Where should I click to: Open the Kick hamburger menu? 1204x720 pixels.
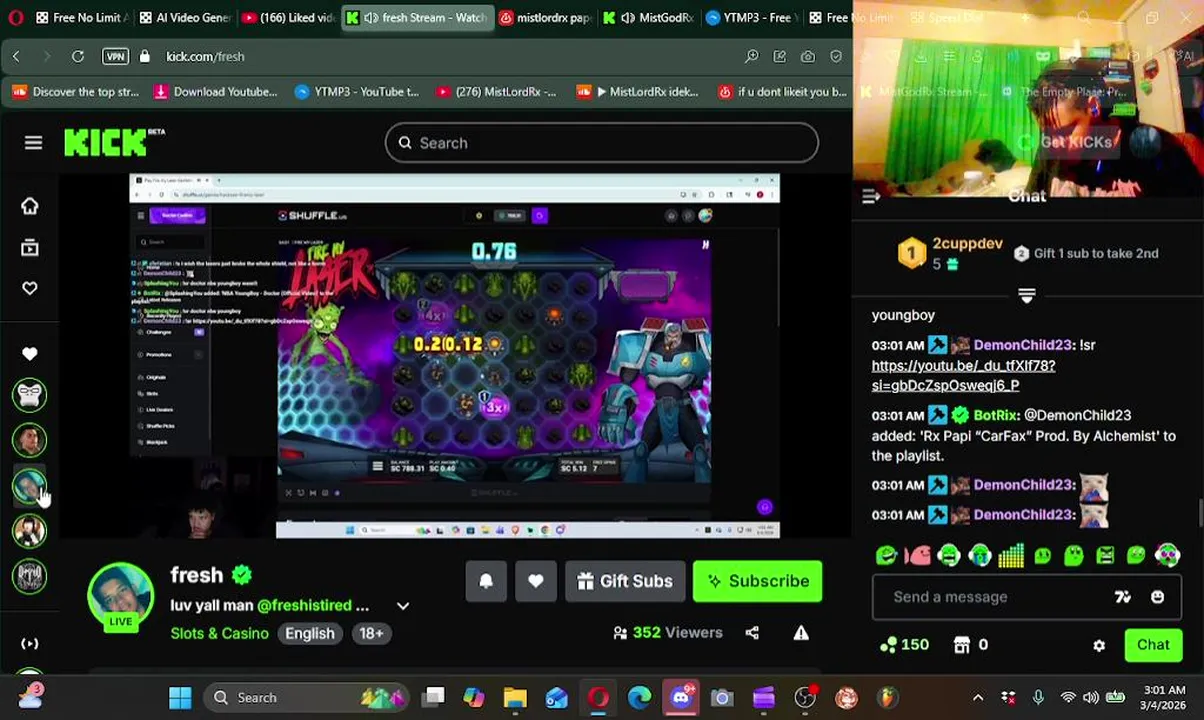[x=33, y=143]
